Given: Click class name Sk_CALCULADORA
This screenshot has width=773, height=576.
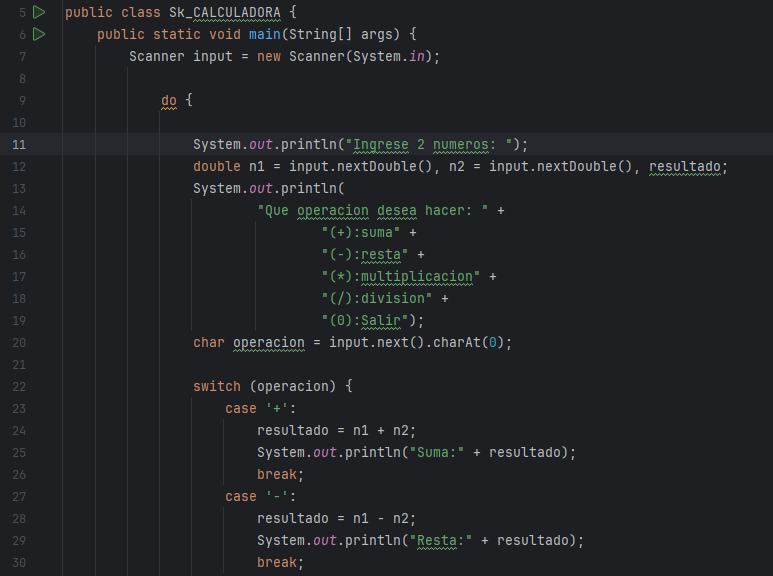Looking at the screenshot, I should click(x=225, y=12).
